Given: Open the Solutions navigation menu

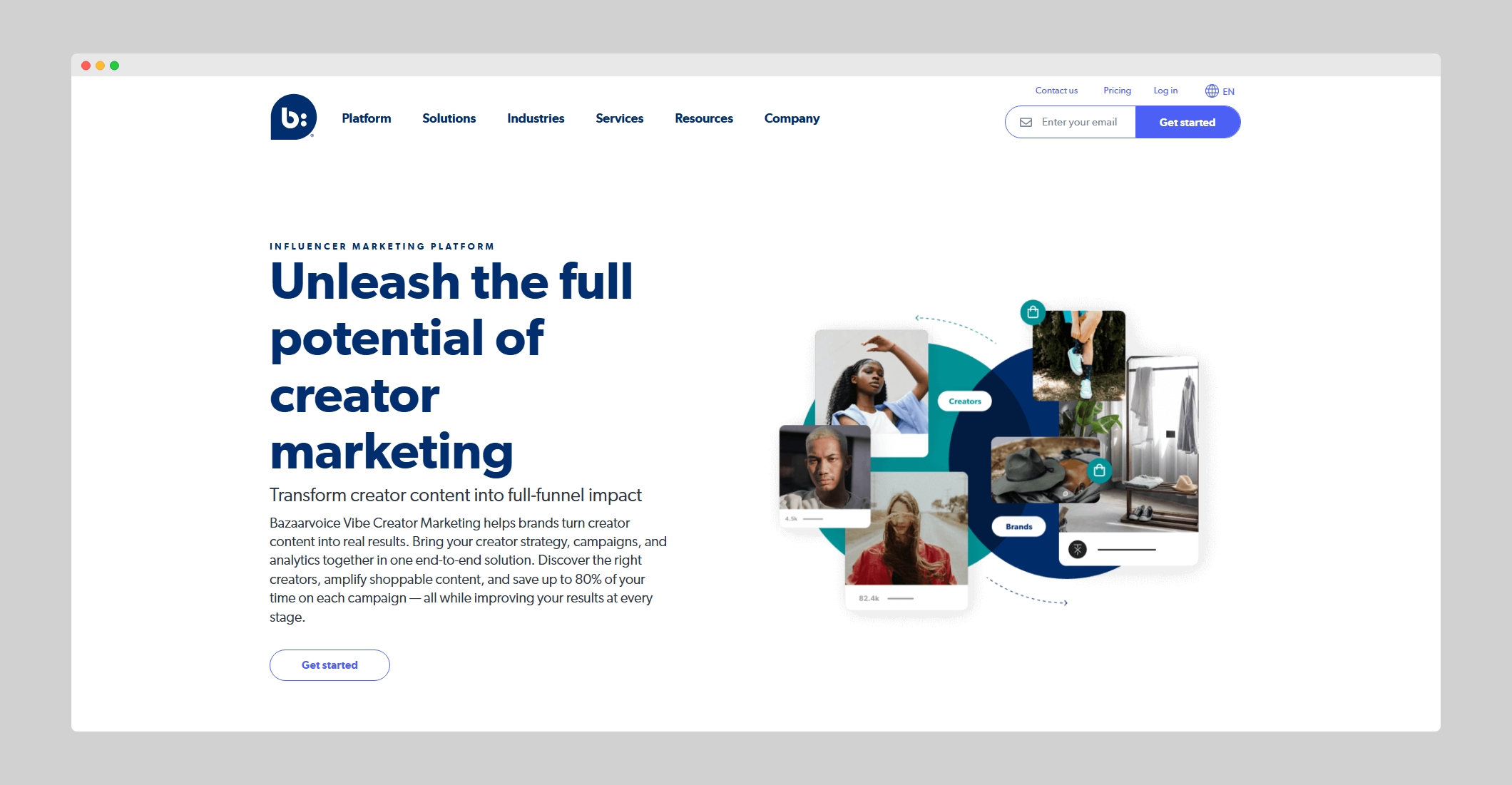Looking at the screenshot, I should tap(449, 118).
